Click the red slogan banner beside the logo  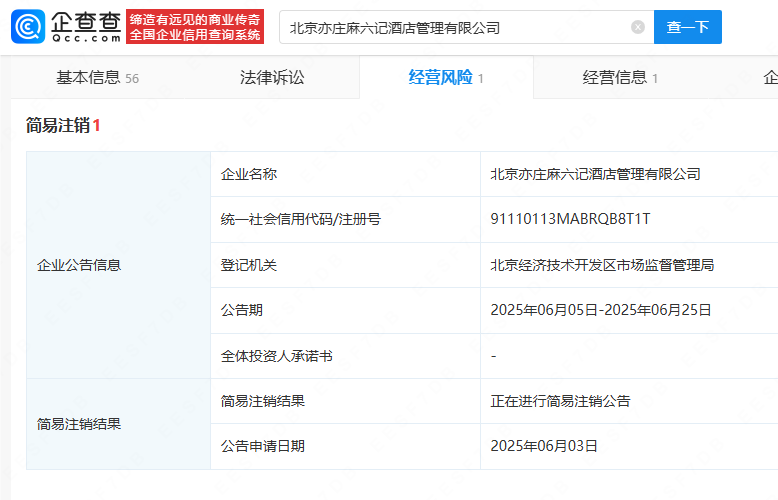point(196,27)
